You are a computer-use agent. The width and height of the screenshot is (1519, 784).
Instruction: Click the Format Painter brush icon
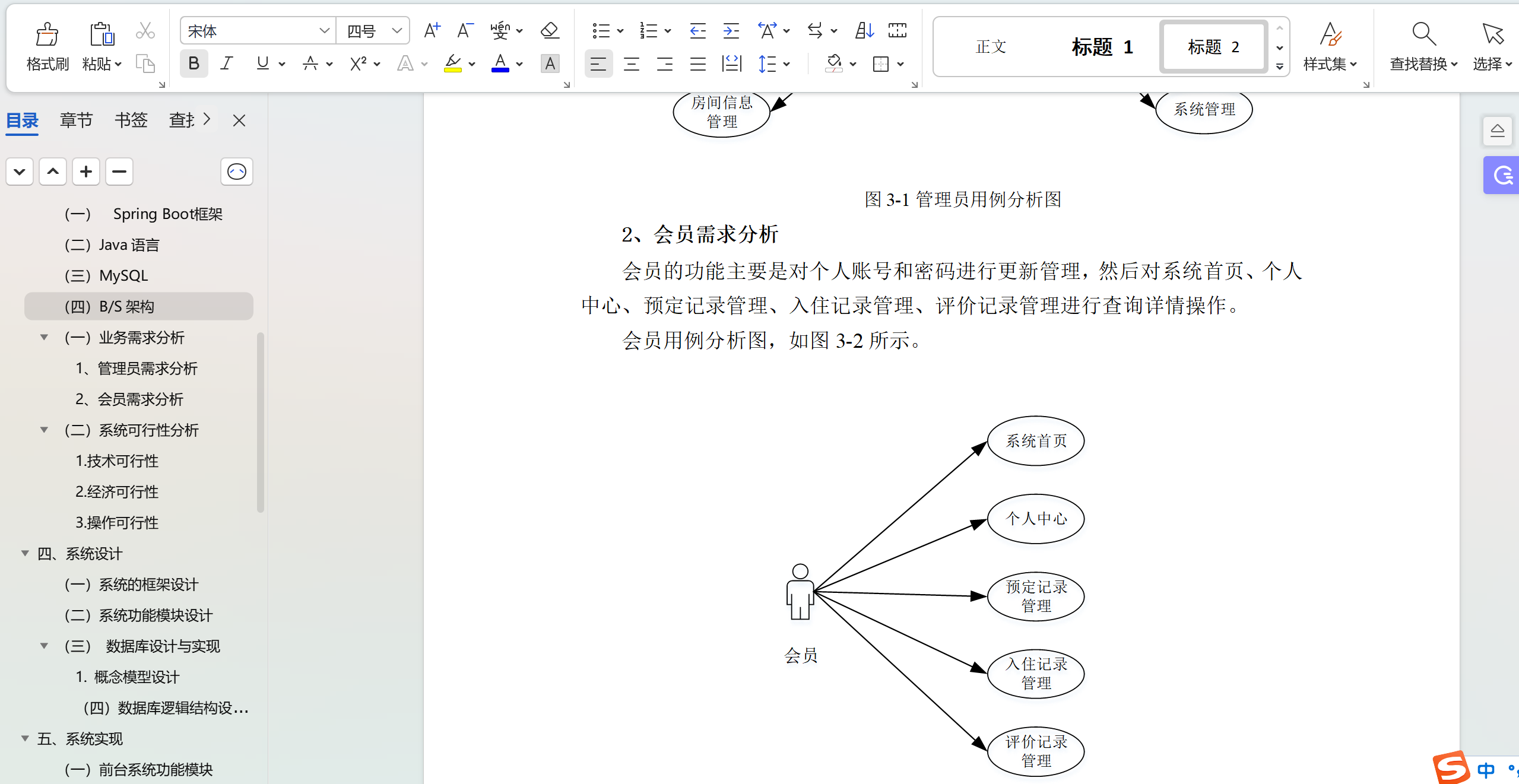click(x=47, y=34)
